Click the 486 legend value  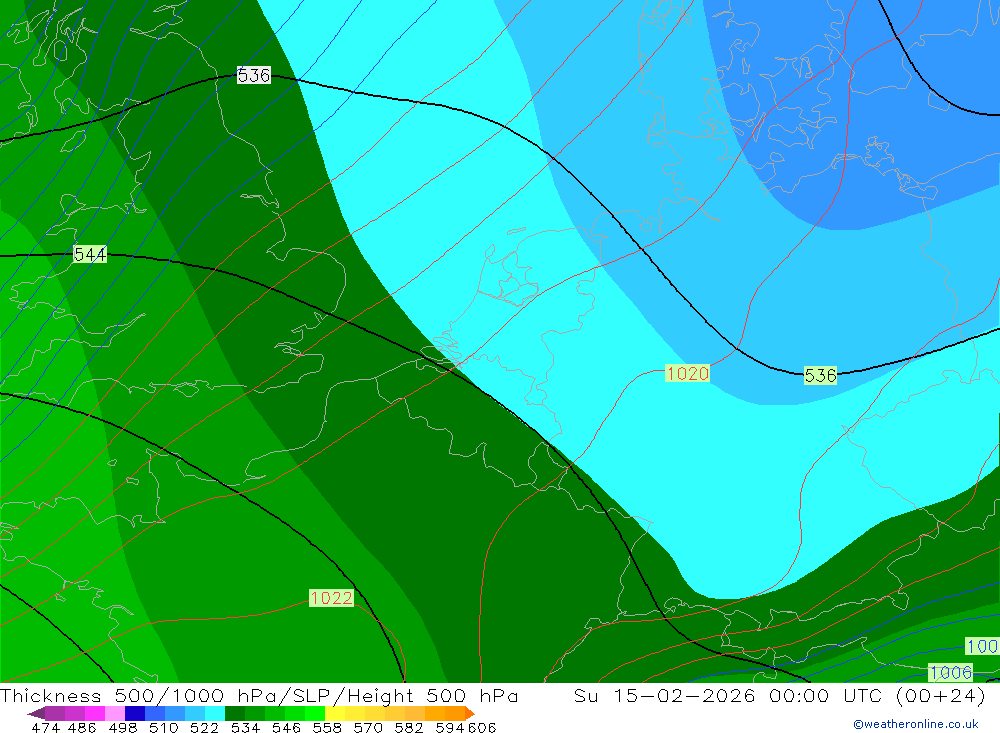coord(82,728)
